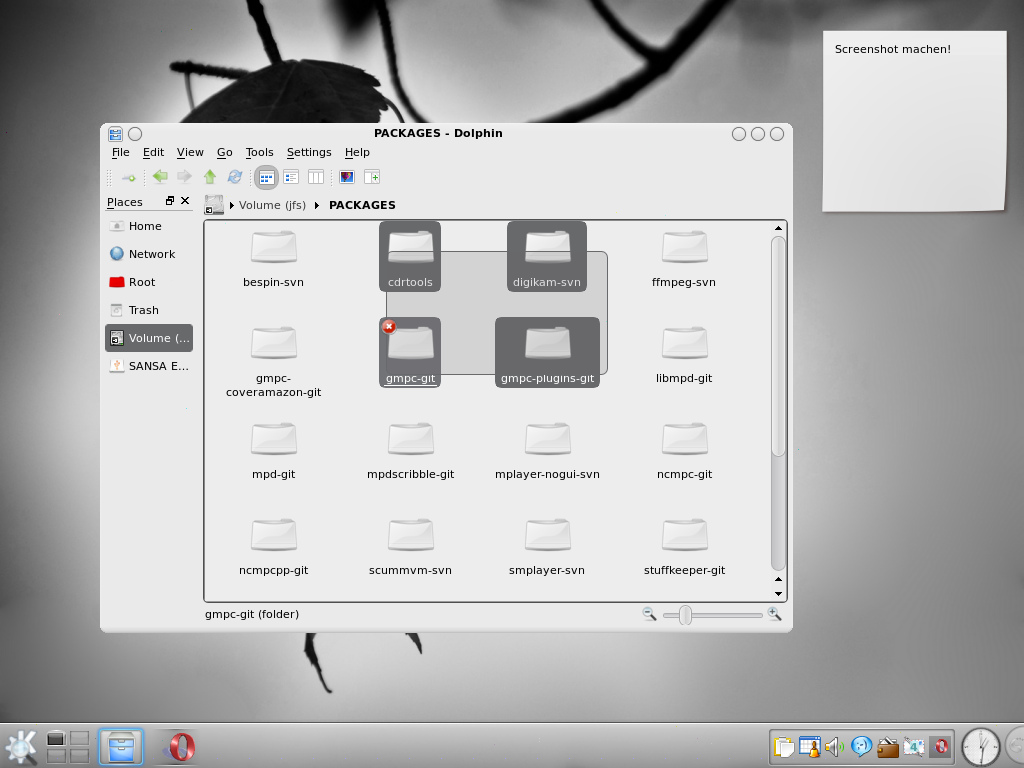The image size is (1024, 768).
Task: Activate Dolphin in the taskbar
Action: pos(121,746)
